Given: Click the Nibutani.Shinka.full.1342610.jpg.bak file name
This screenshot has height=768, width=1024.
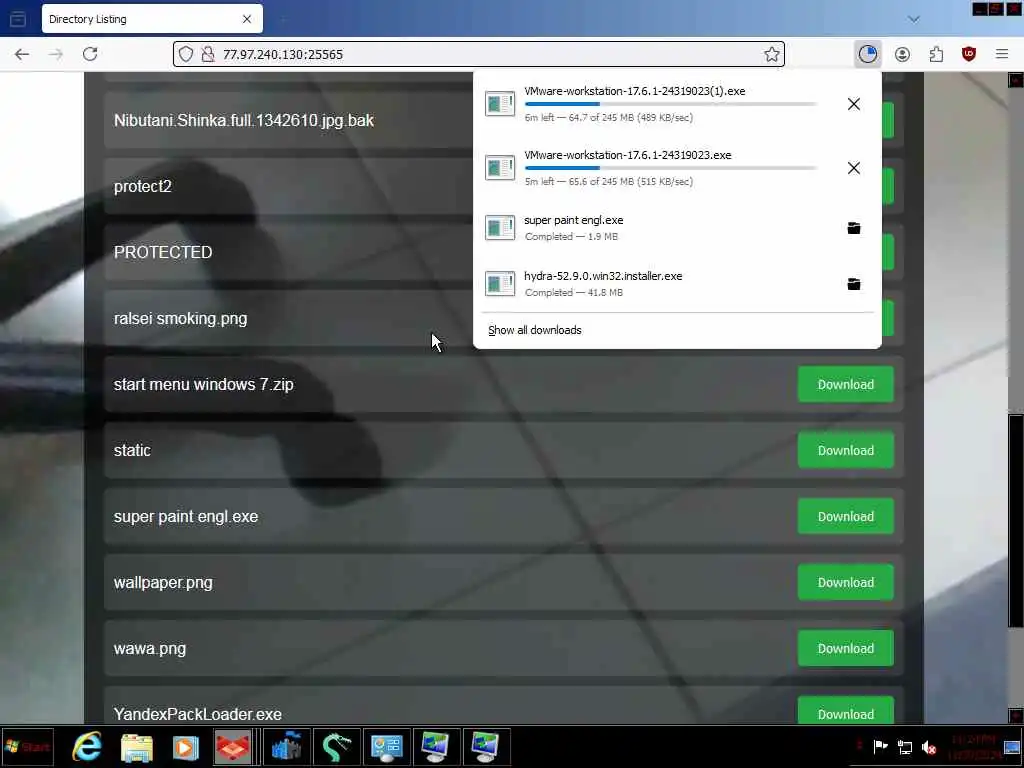Looking at the screenshot, I should pyautogui.click(x=244, y=121).
